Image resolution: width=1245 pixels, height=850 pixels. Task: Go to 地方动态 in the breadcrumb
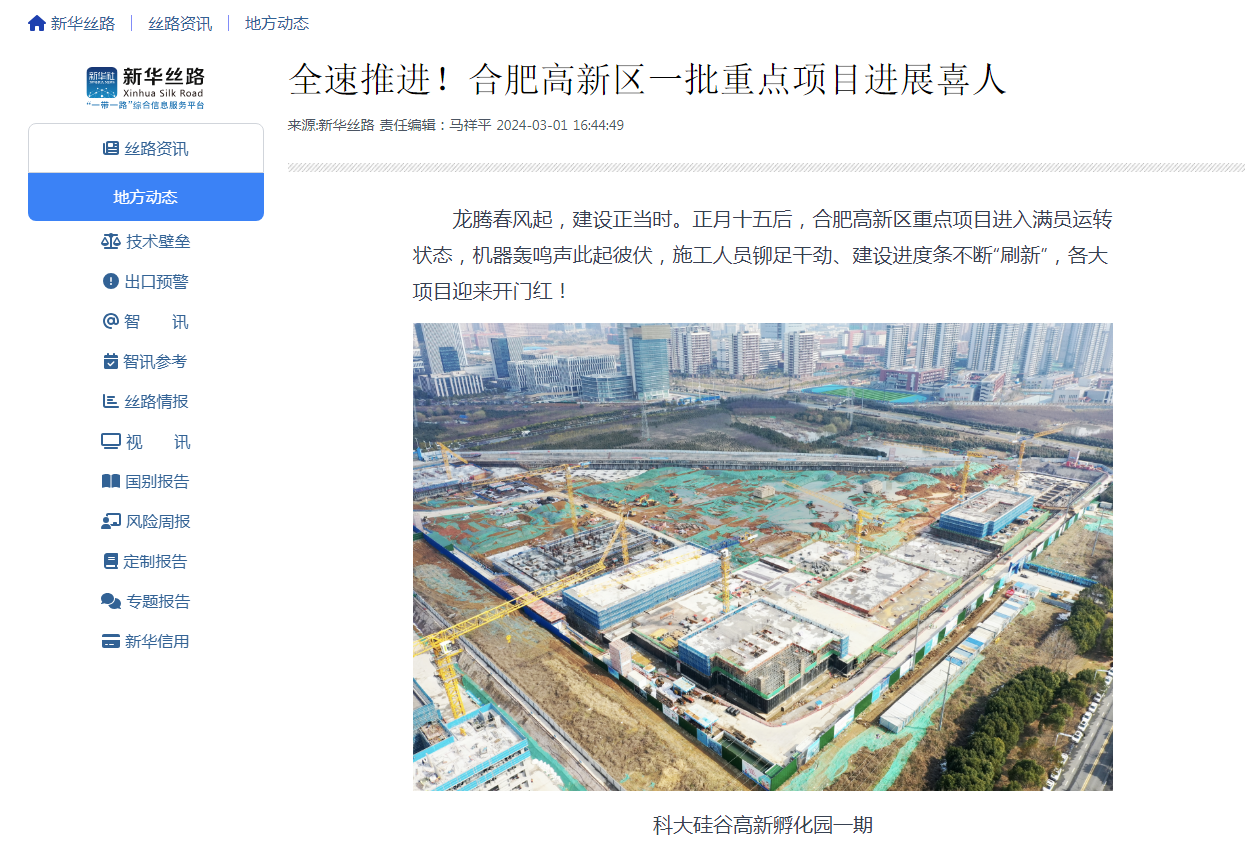point(277,23)
